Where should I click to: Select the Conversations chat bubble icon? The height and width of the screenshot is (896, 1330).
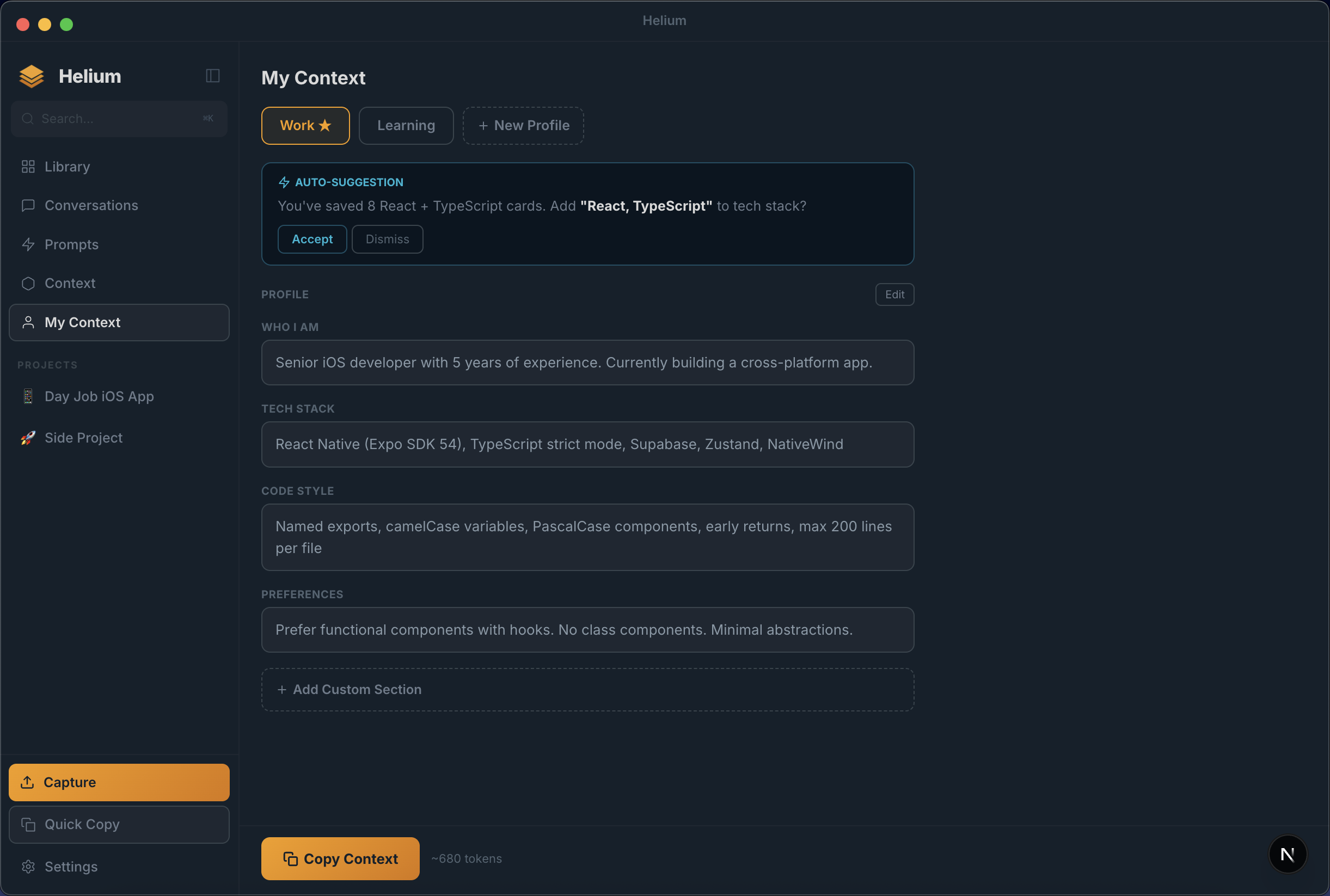click(27, 205)
